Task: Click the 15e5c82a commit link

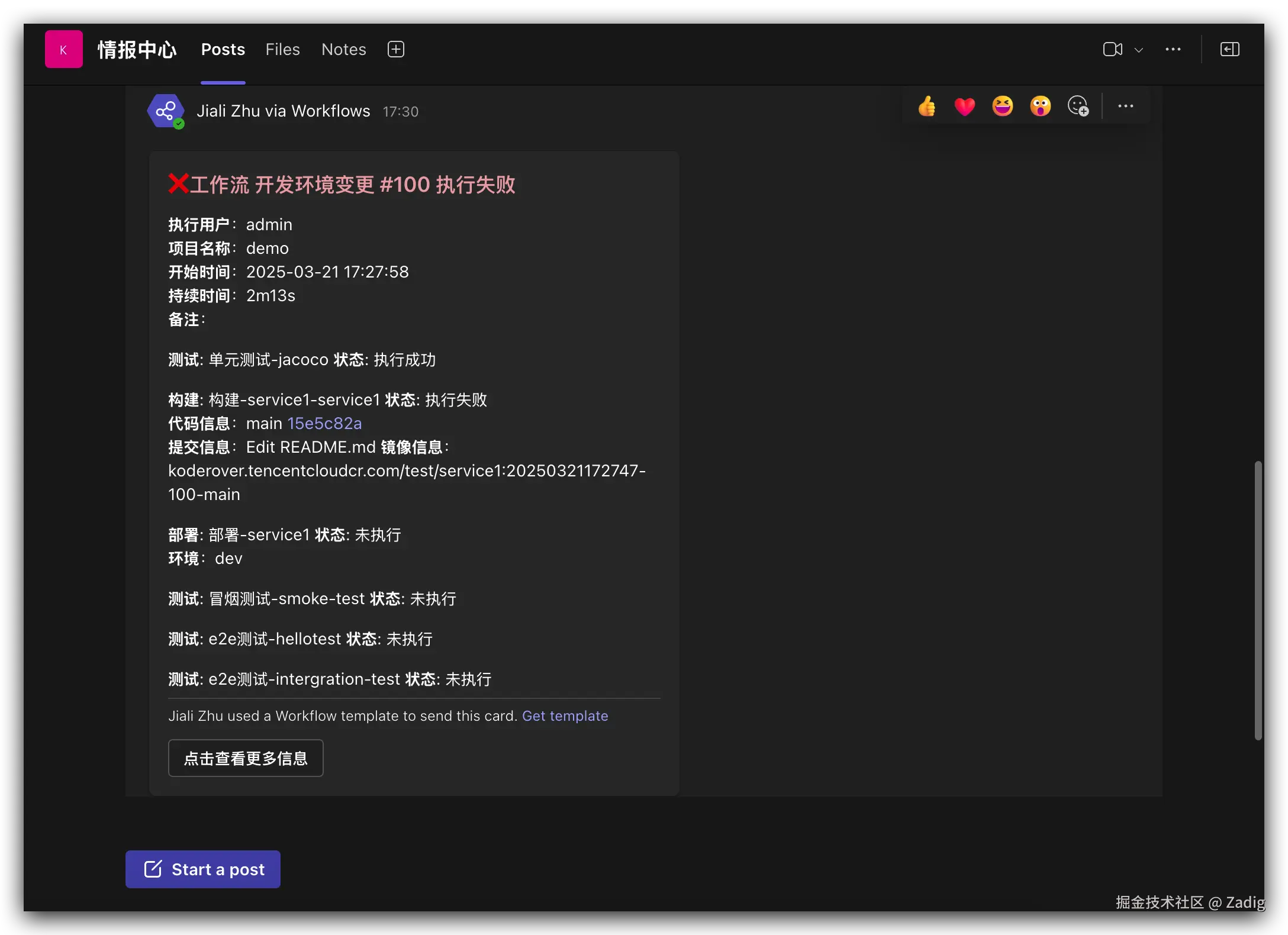Action: point(324,423)
